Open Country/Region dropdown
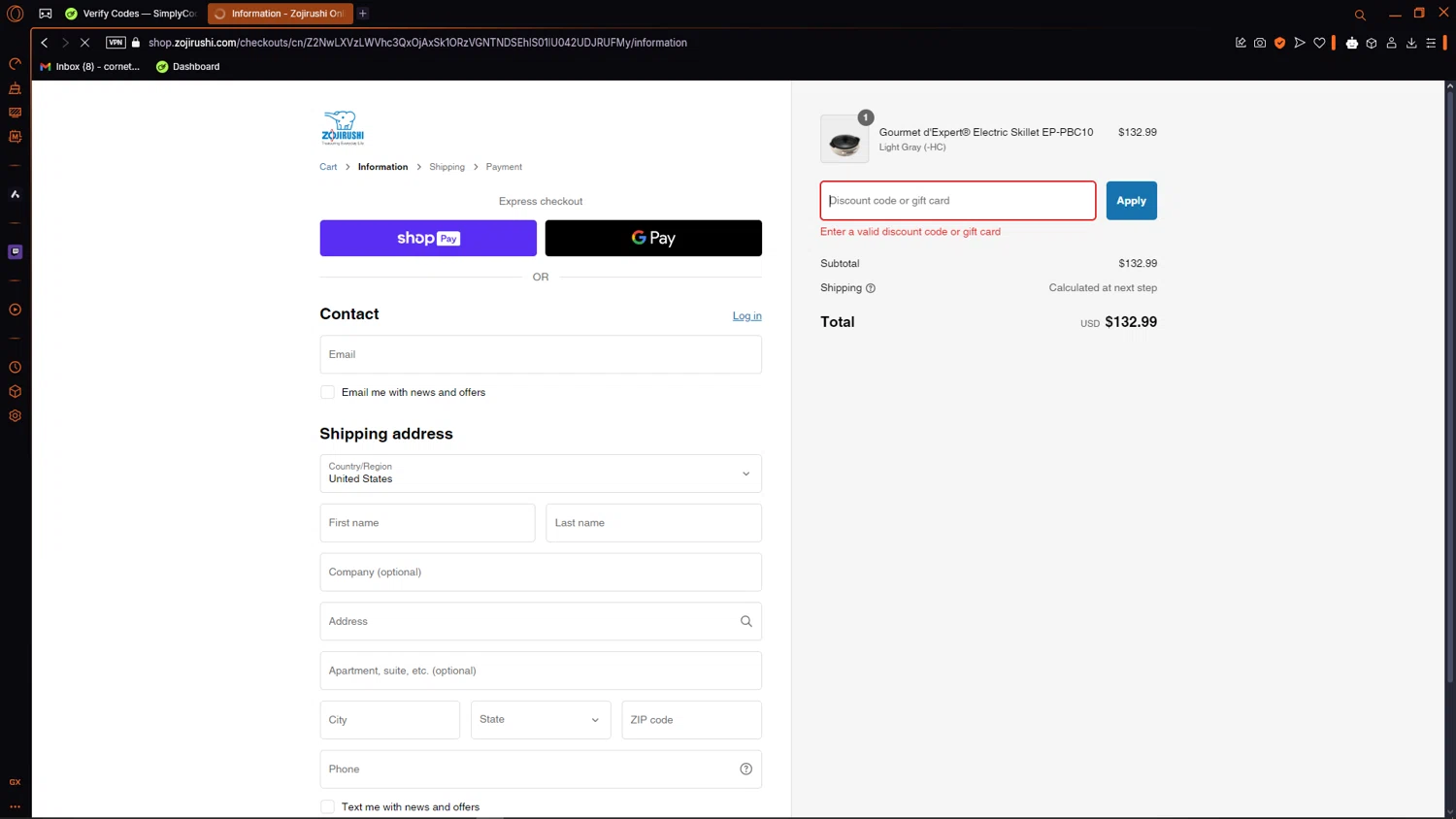 541,474
